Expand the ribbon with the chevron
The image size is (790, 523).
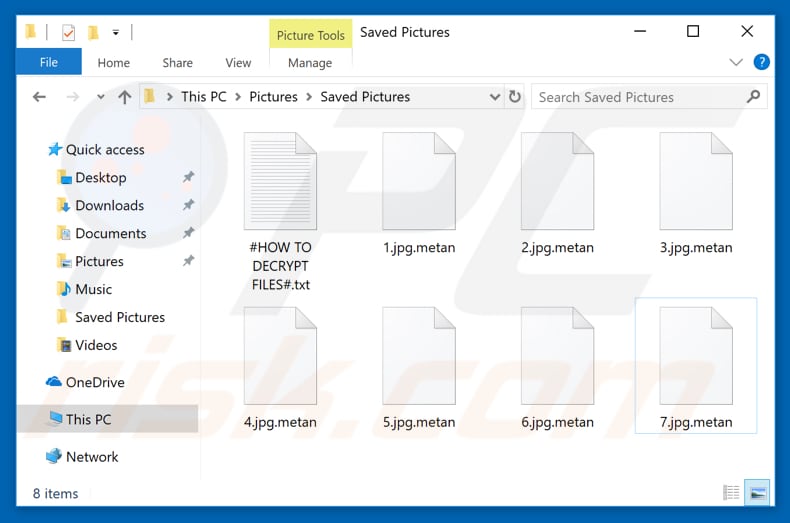pos(736,62)
